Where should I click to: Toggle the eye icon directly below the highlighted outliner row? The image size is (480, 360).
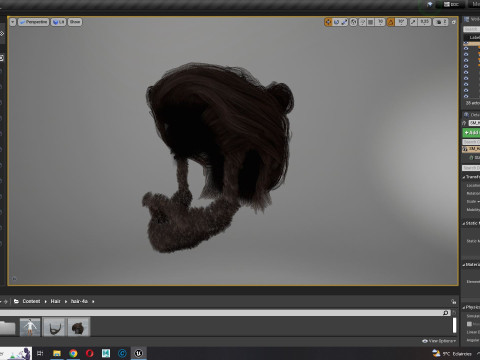coord(466,48)
